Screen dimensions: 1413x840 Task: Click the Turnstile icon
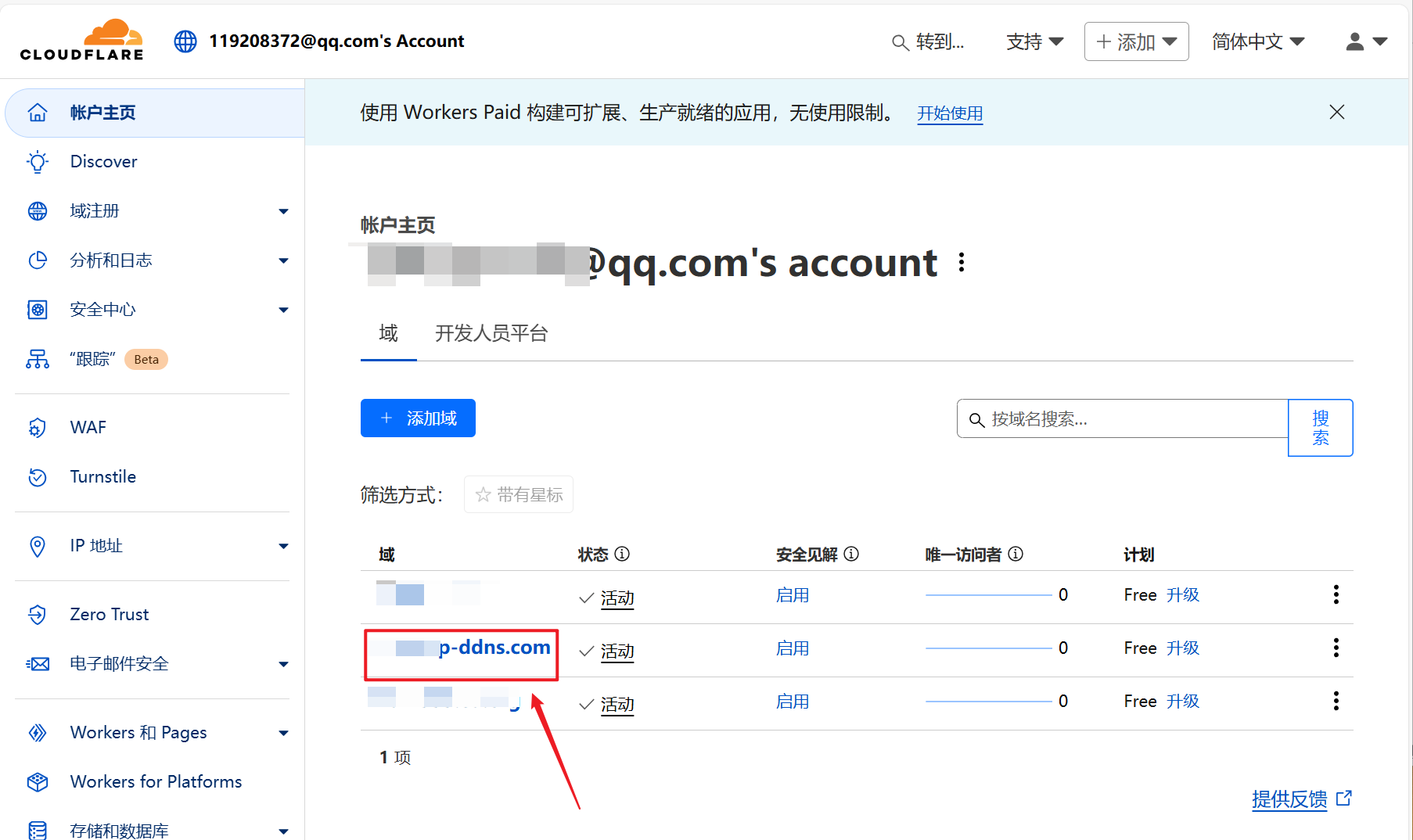coord(38,477)
